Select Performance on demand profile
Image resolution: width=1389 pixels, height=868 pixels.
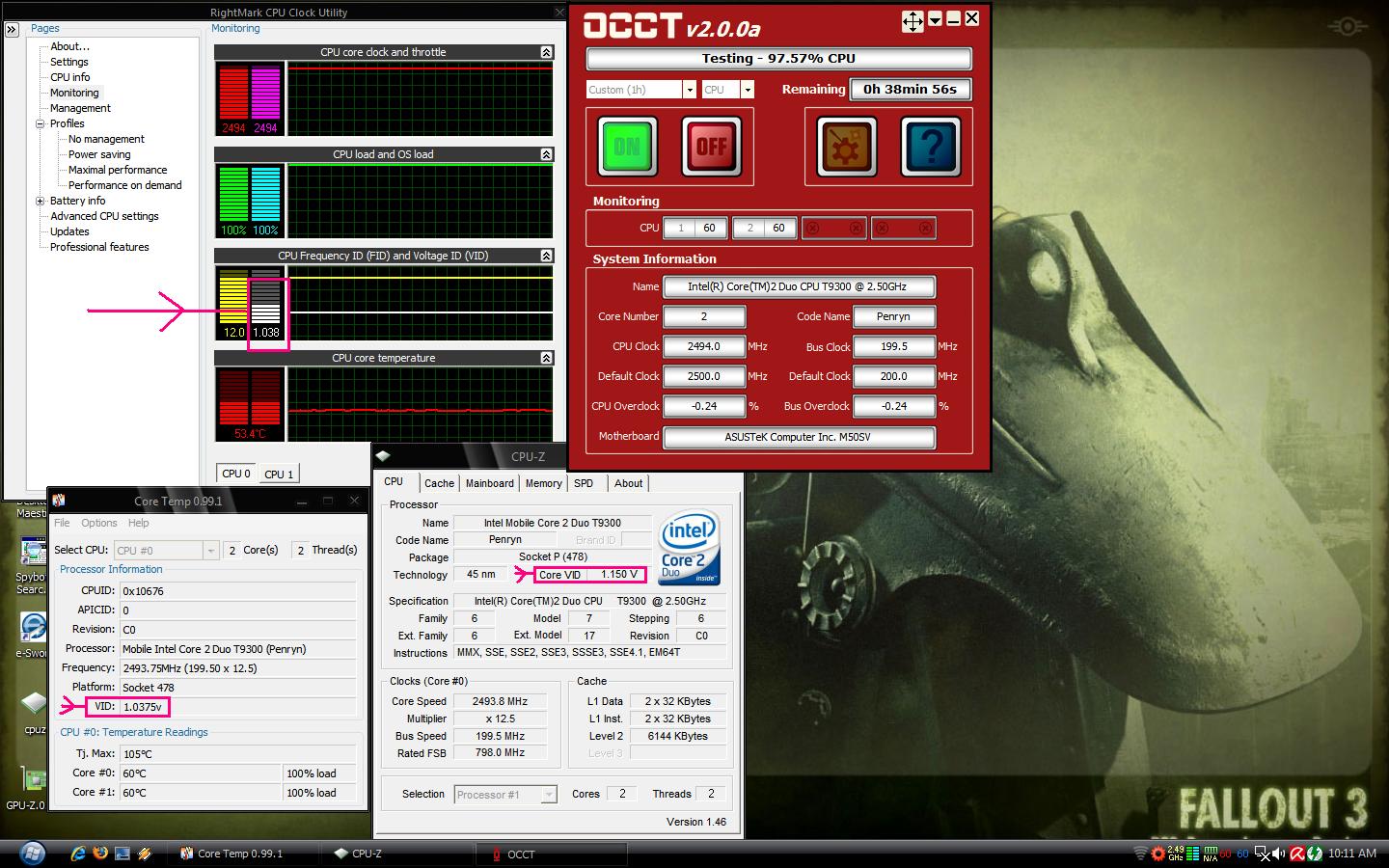coord(125,185)
